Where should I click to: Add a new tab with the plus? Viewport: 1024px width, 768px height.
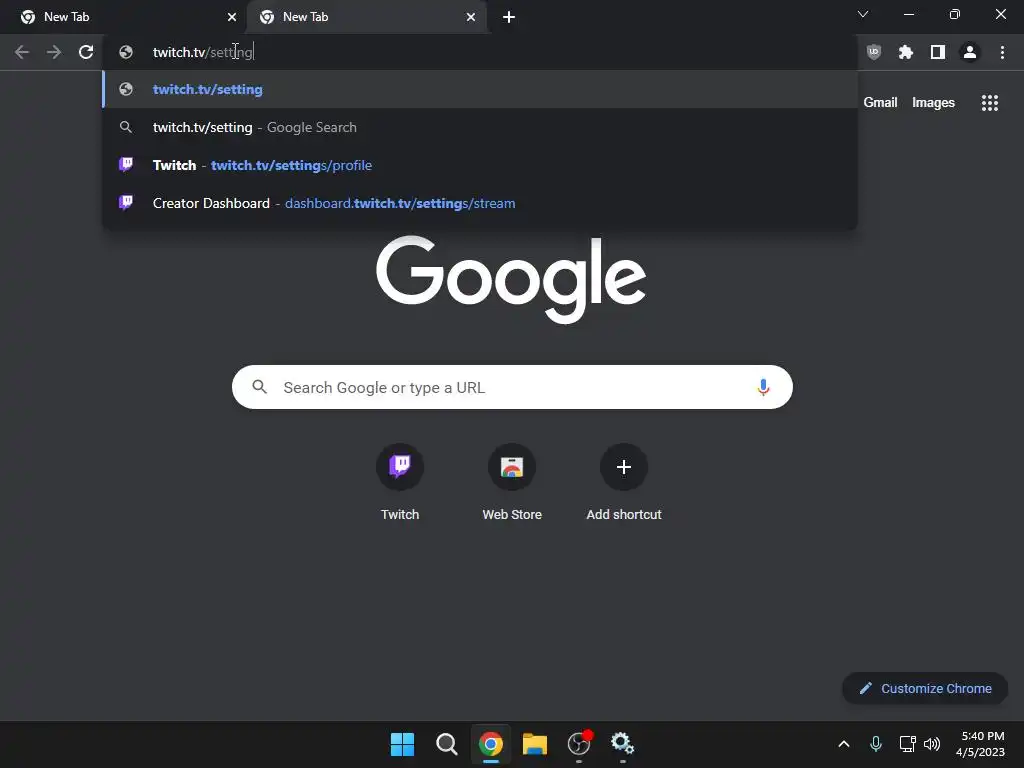tap(509, 17)
